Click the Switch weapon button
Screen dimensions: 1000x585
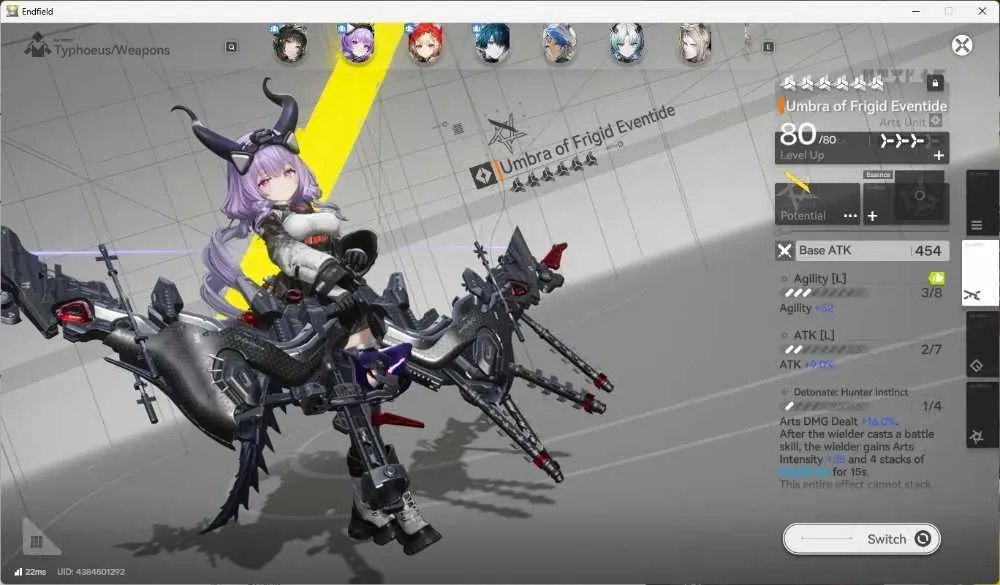pyautogui.click(x=862, y=539)
